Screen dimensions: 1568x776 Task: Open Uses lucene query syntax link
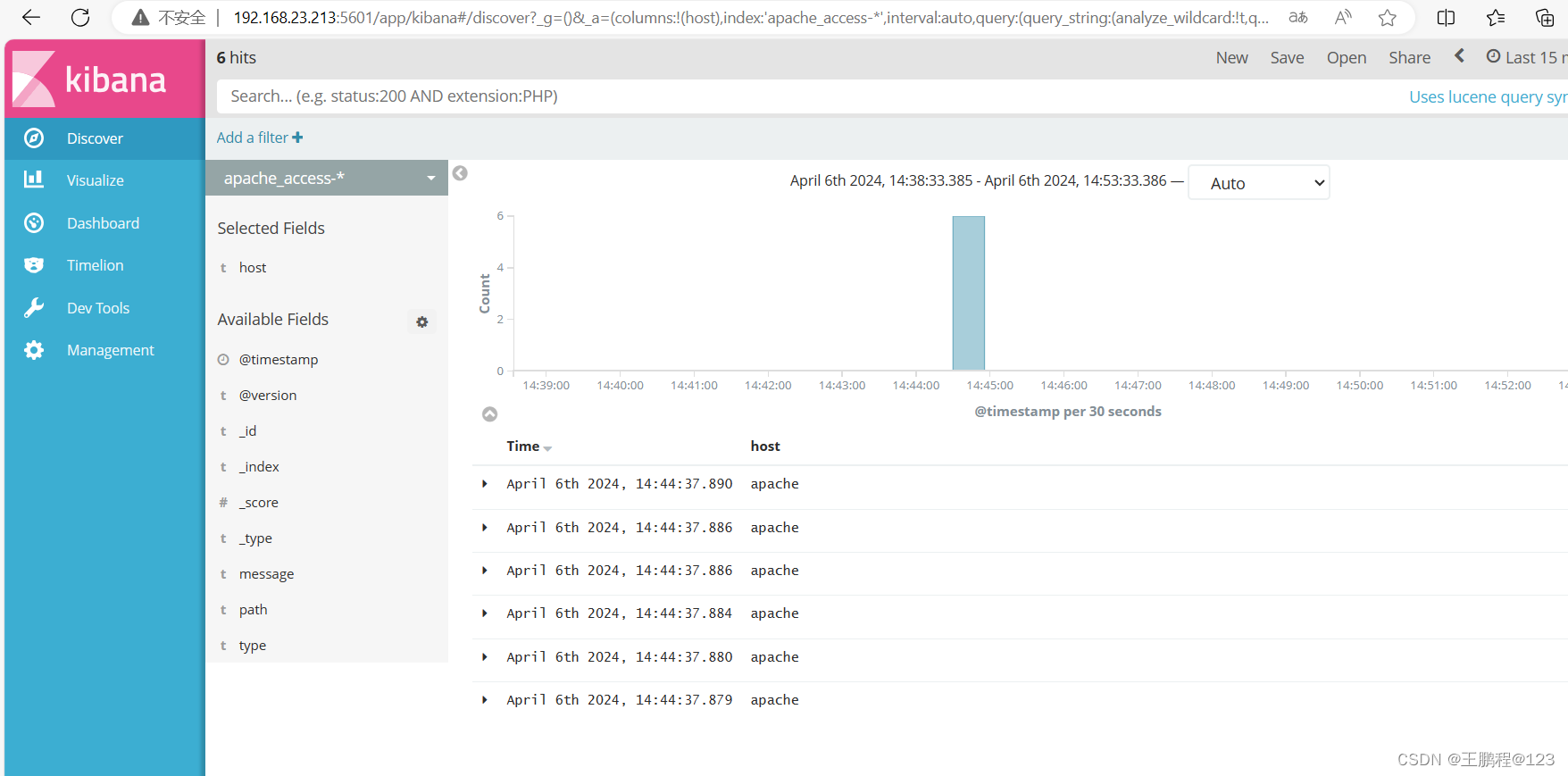1488,96
